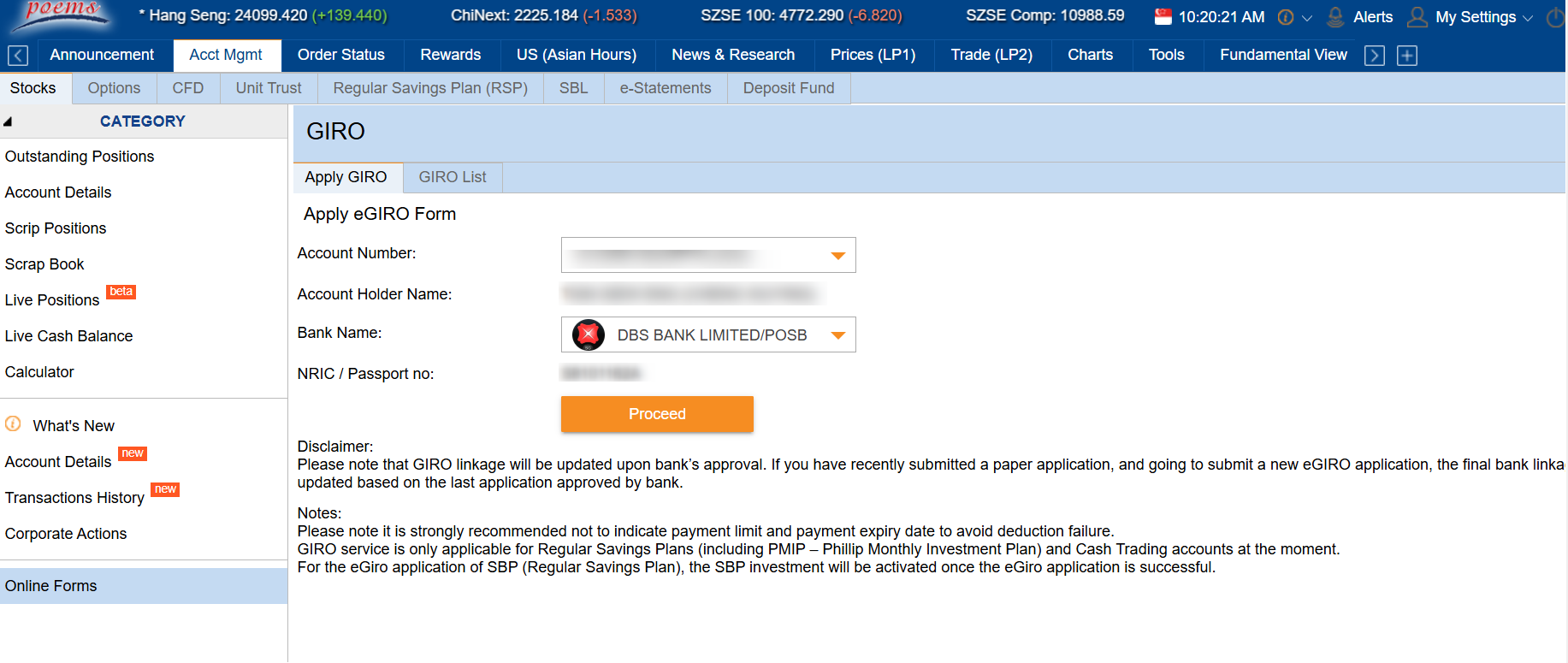Open Live Cash Balance
This screenshot has width=1568, height=663.
(69, 336)
